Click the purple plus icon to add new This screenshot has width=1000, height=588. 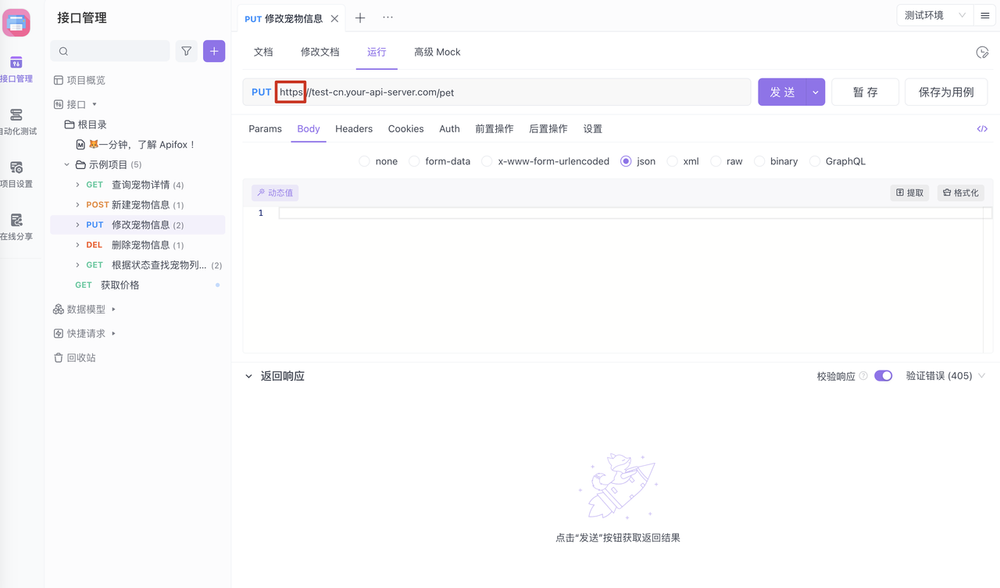click(x=214, y=50)
